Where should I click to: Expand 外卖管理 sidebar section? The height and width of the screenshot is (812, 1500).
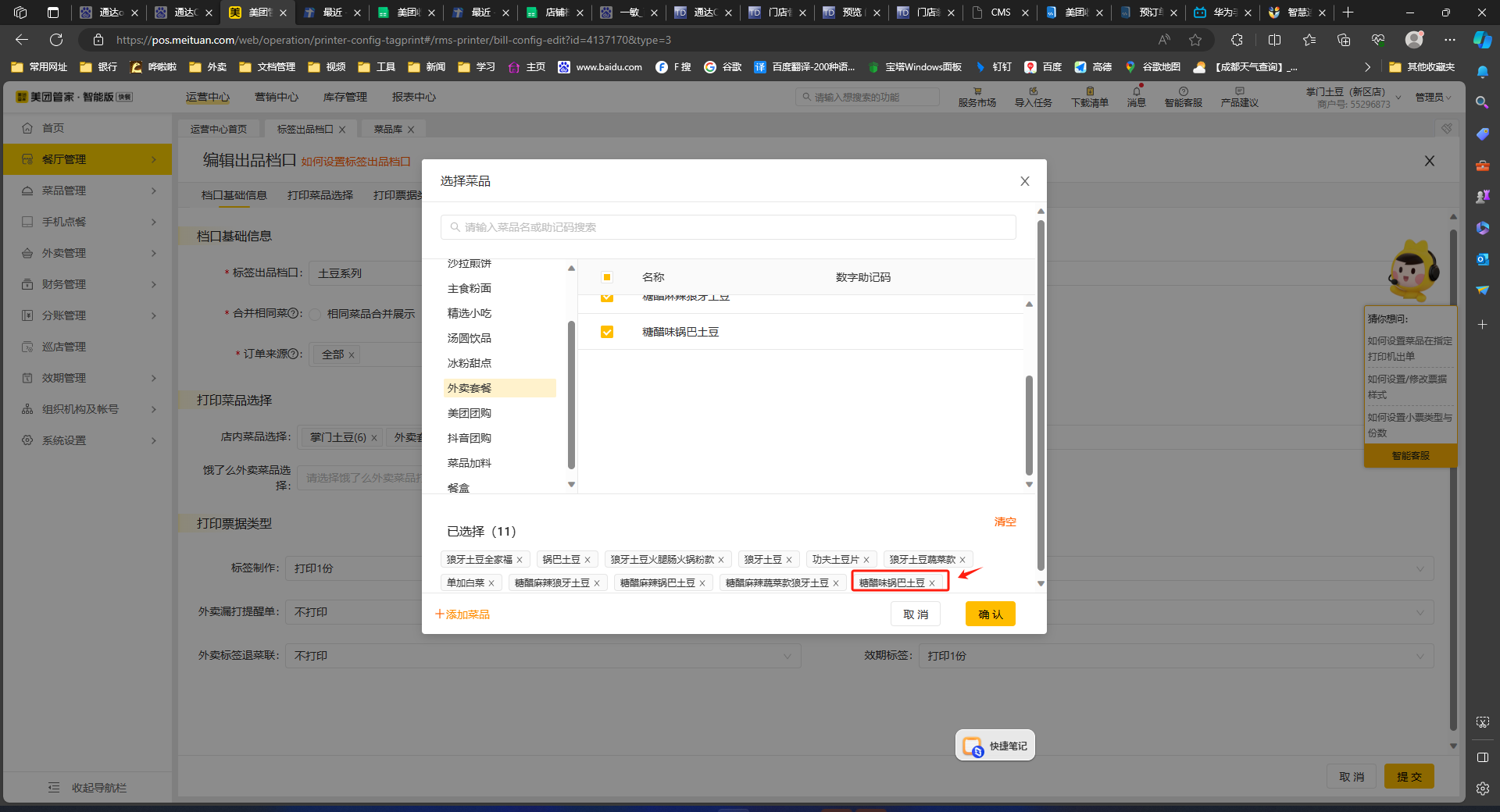coord(87,253)
